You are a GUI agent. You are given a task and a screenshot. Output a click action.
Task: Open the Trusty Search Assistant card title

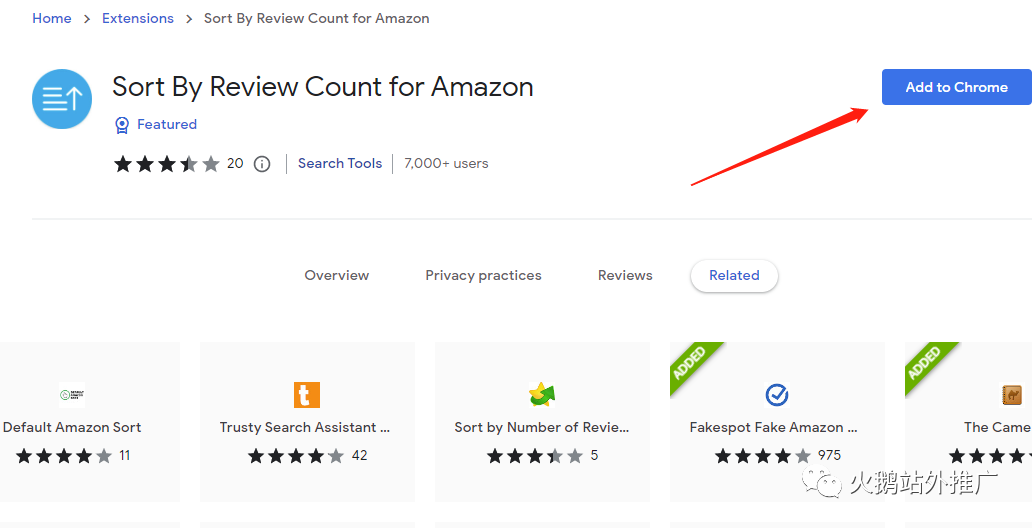pos(305,427)
